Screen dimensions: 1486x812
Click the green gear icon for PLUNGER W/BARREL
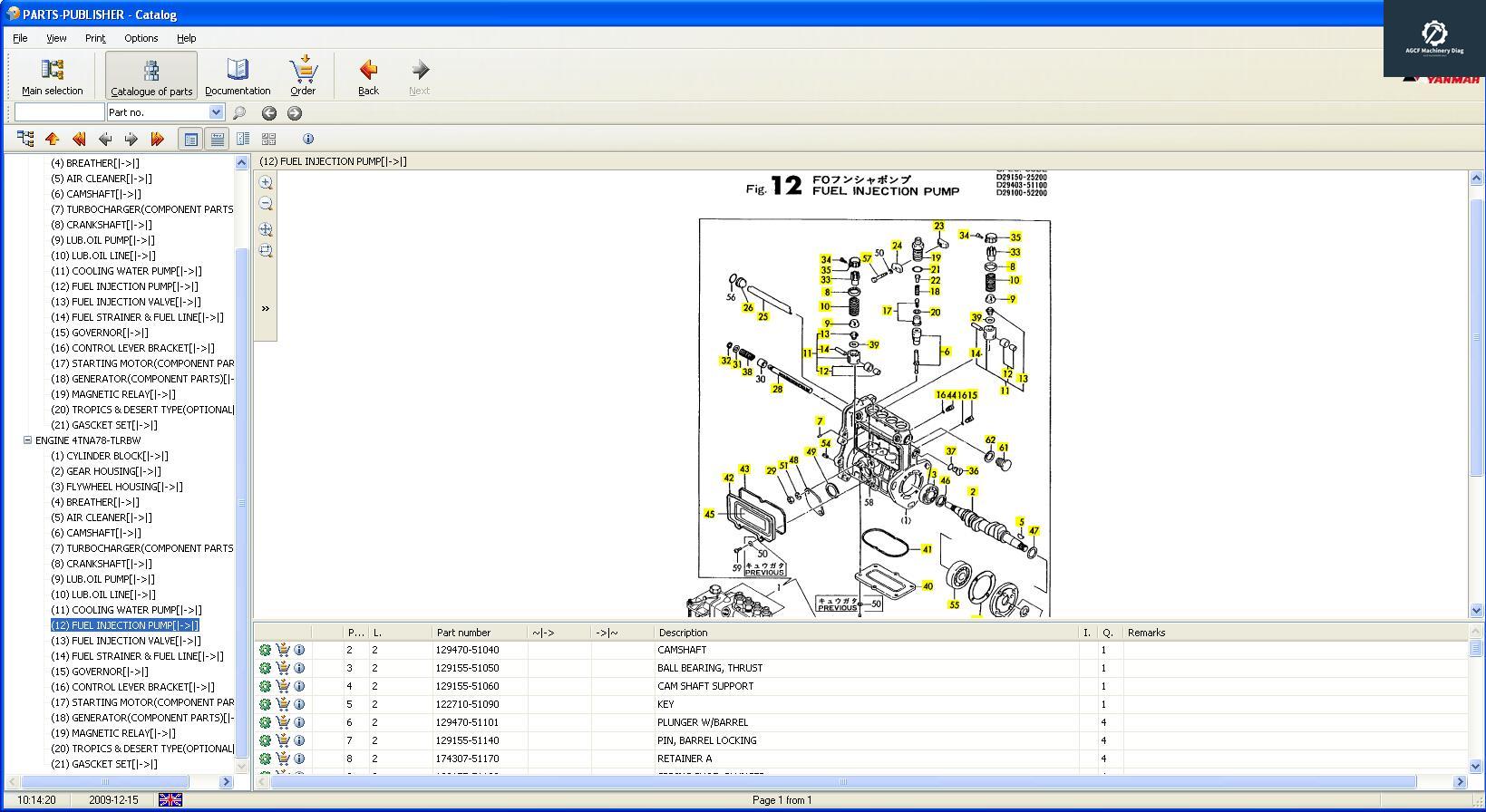tap(265, 722)
